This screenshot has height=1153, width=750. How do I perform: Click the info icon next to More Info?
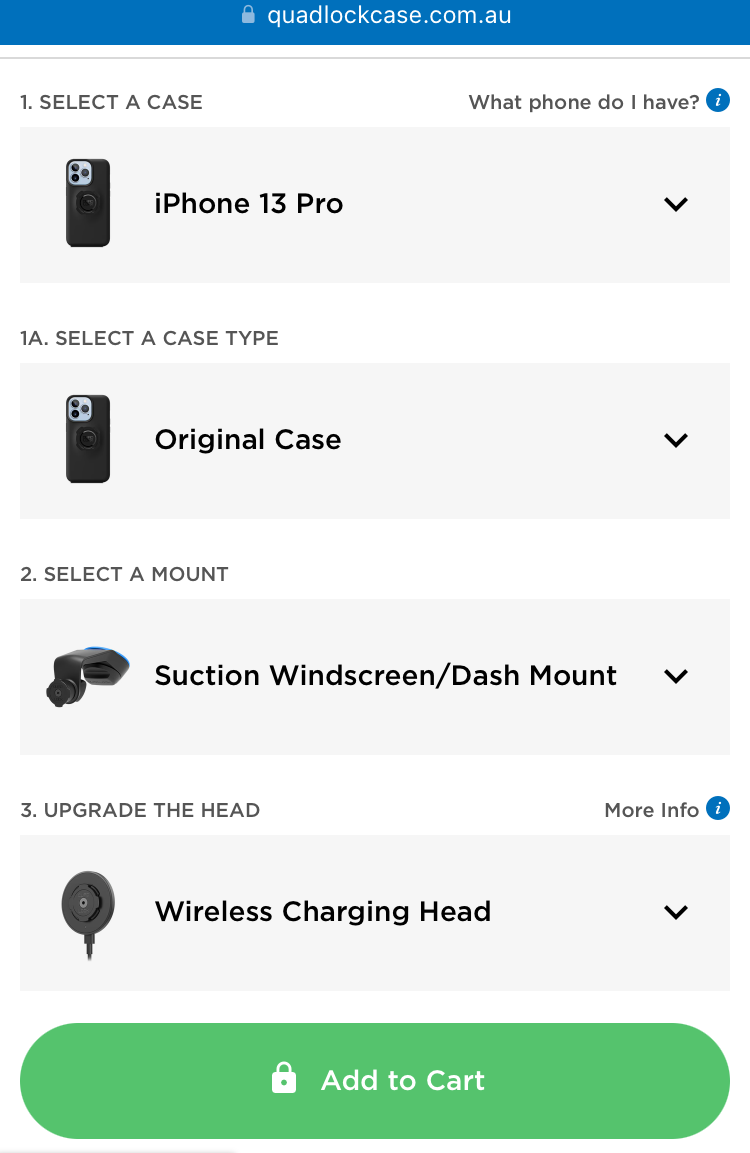pyautogui.click(x=718, y=808)
